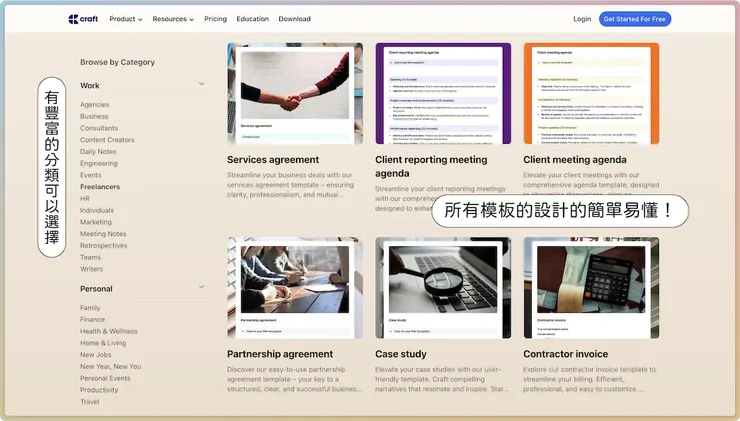
Task: Click the Login link
Action: (x=582, y=19)
